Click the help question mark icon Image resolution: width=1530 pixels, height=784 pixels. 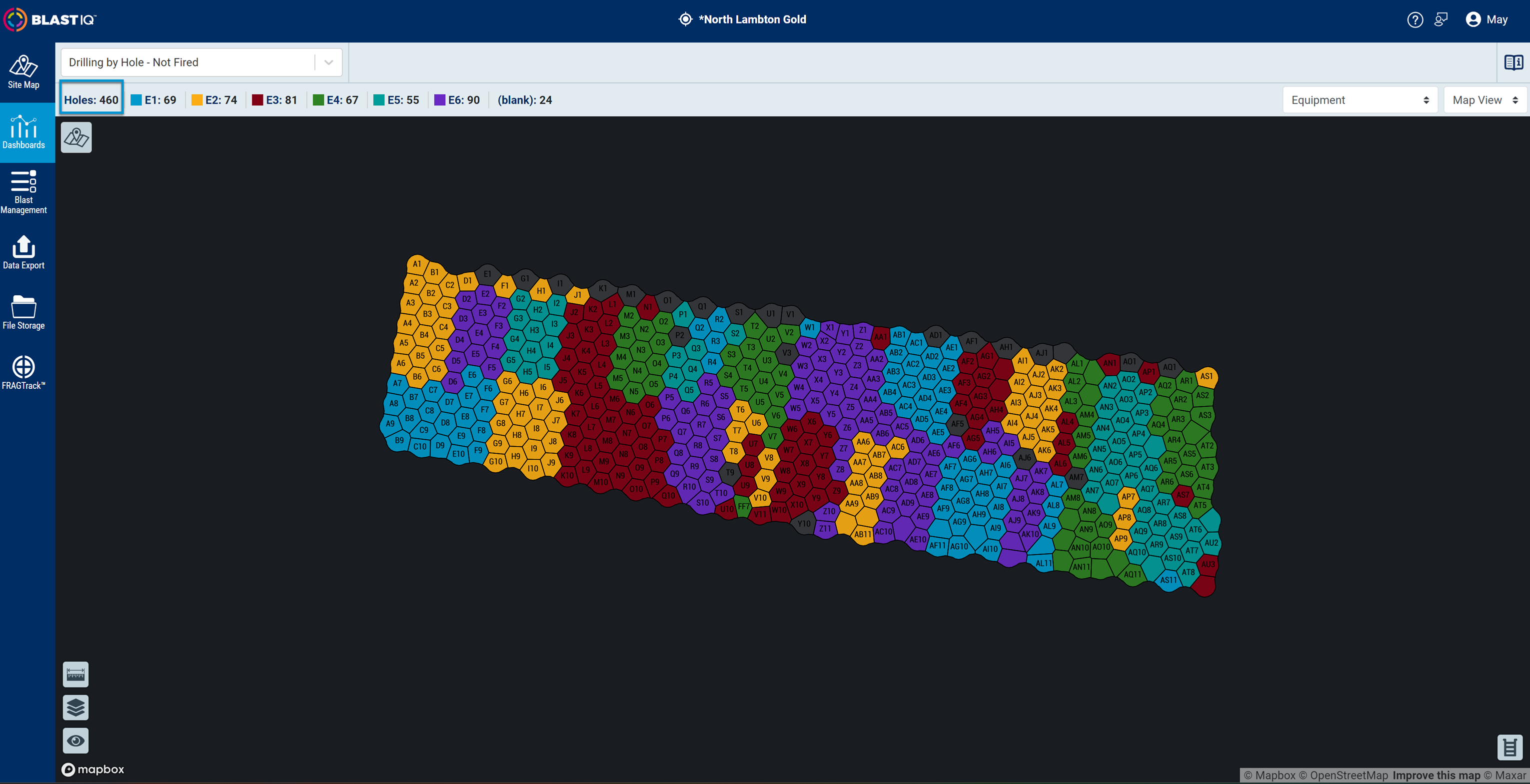(1415, 19)
